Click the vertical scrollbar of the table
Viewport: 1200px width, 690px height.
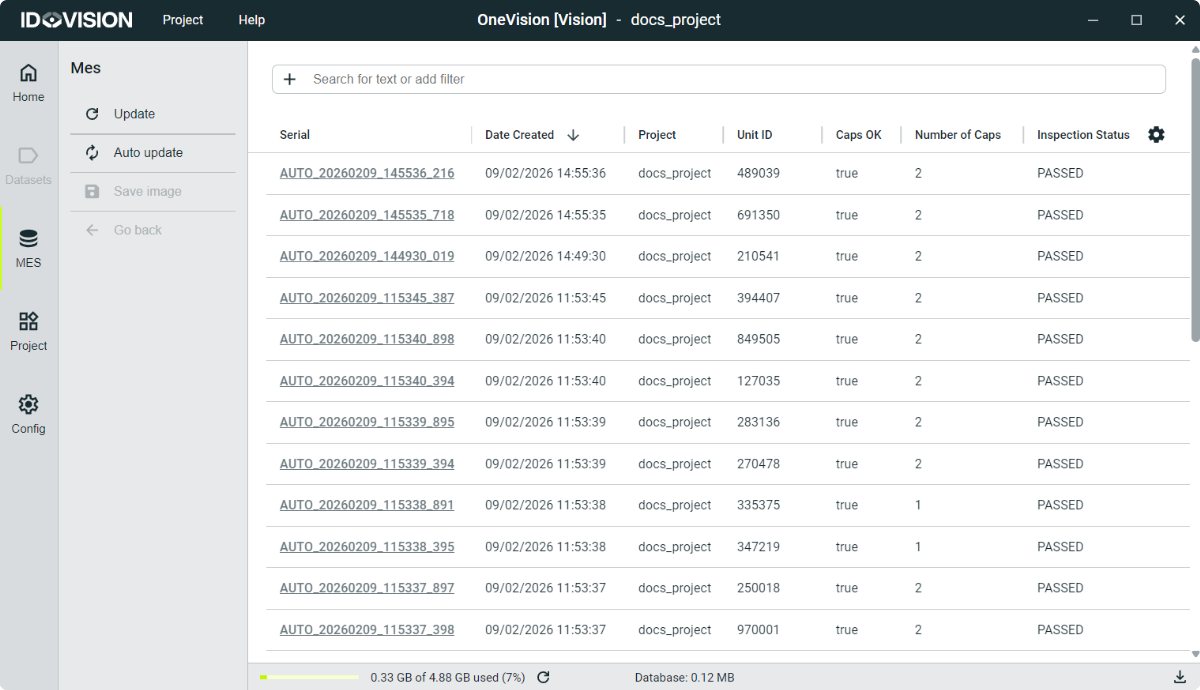pos(1194,200)
